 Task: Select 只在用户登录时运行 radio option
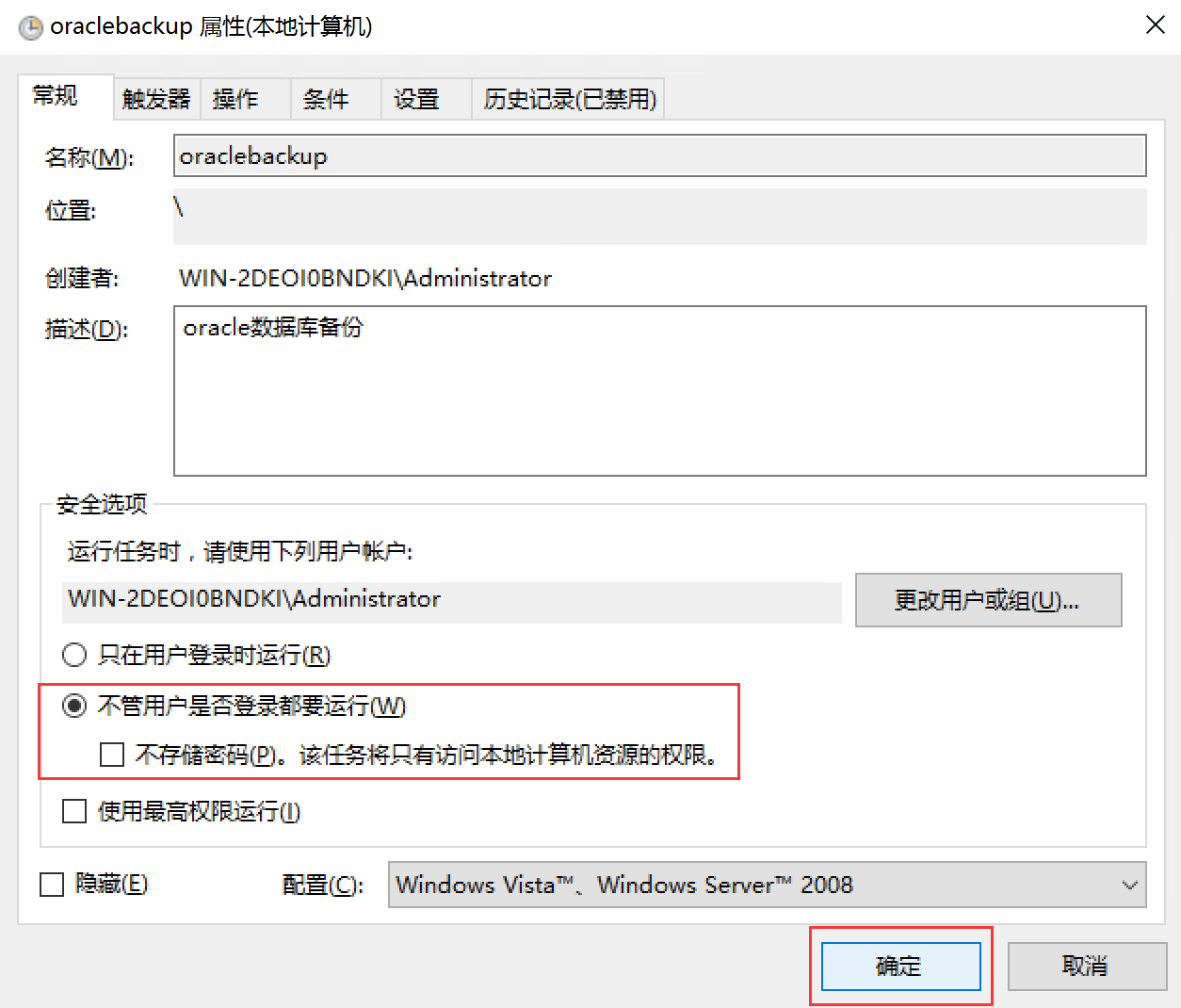[x=74, y=655]
